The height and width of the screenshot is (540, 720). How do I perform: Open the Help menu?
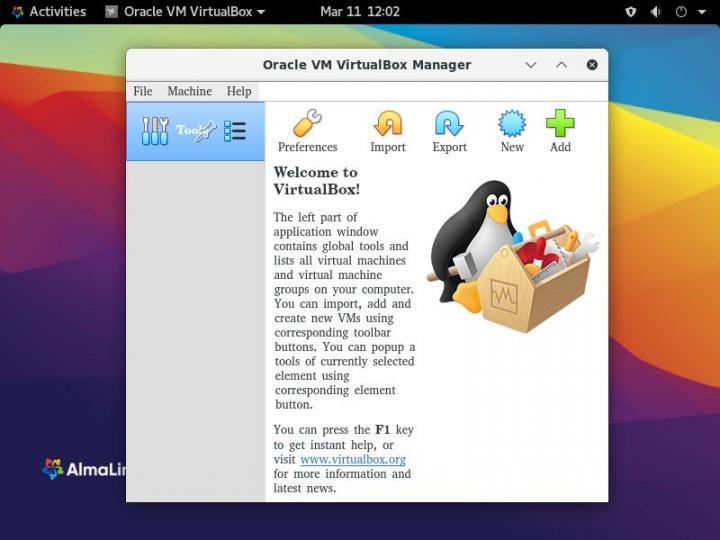click(239, 91)
